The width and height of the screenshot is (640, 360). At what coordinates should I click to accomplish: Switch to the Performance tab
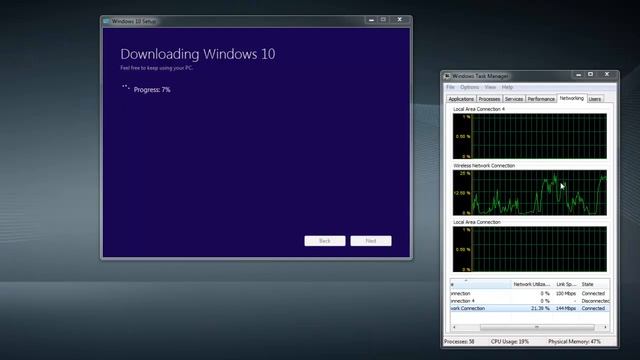(x=541, y=99)
